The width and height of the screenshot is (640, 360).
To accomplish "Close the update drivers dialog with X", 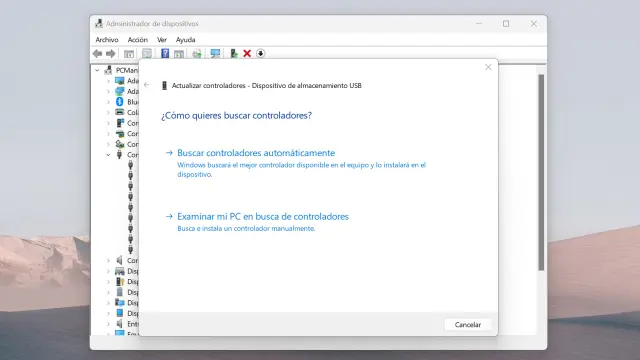I will tap(488, 67).
